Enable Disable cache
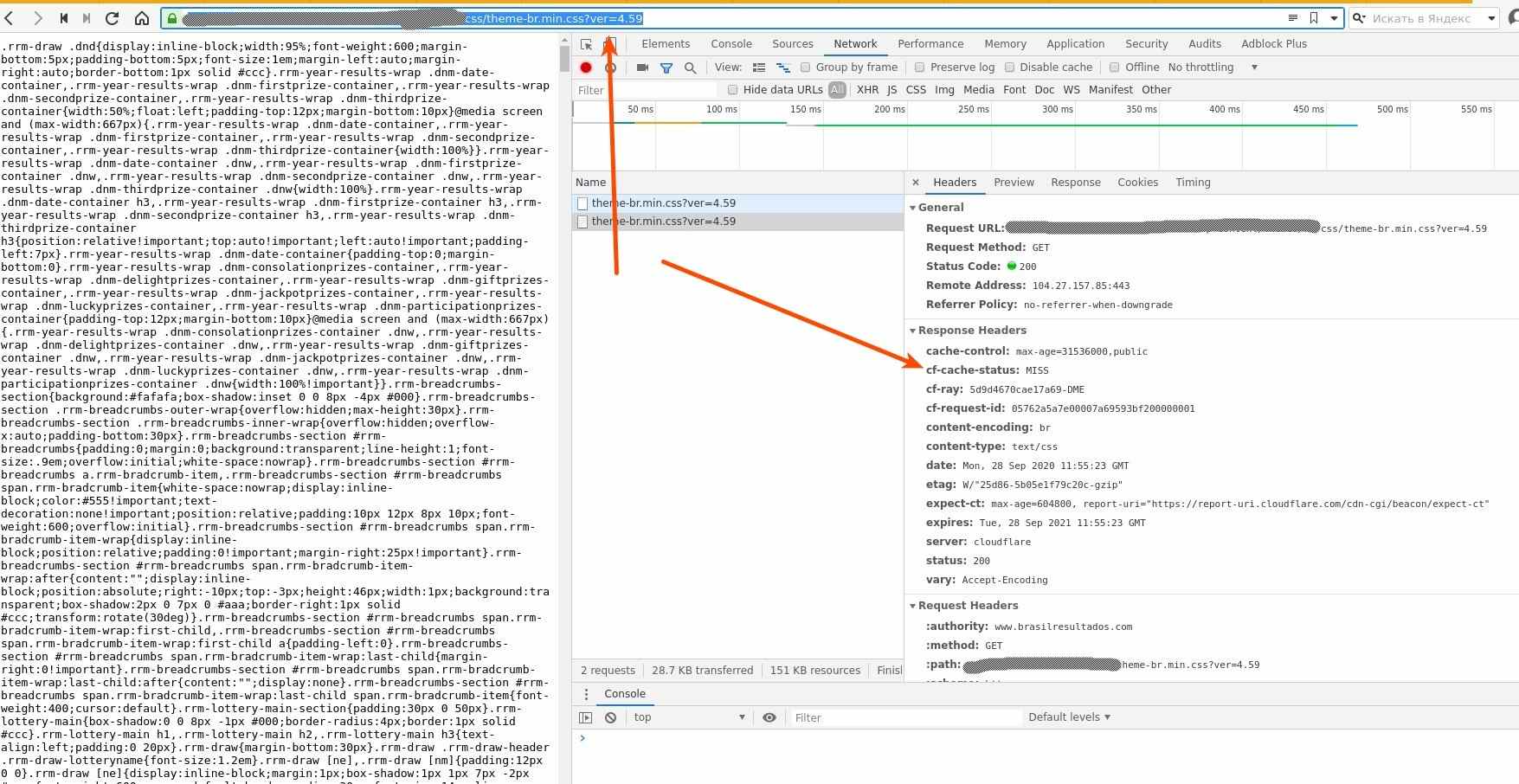This screenshot has height=784, width=1519. (1009, 67)
